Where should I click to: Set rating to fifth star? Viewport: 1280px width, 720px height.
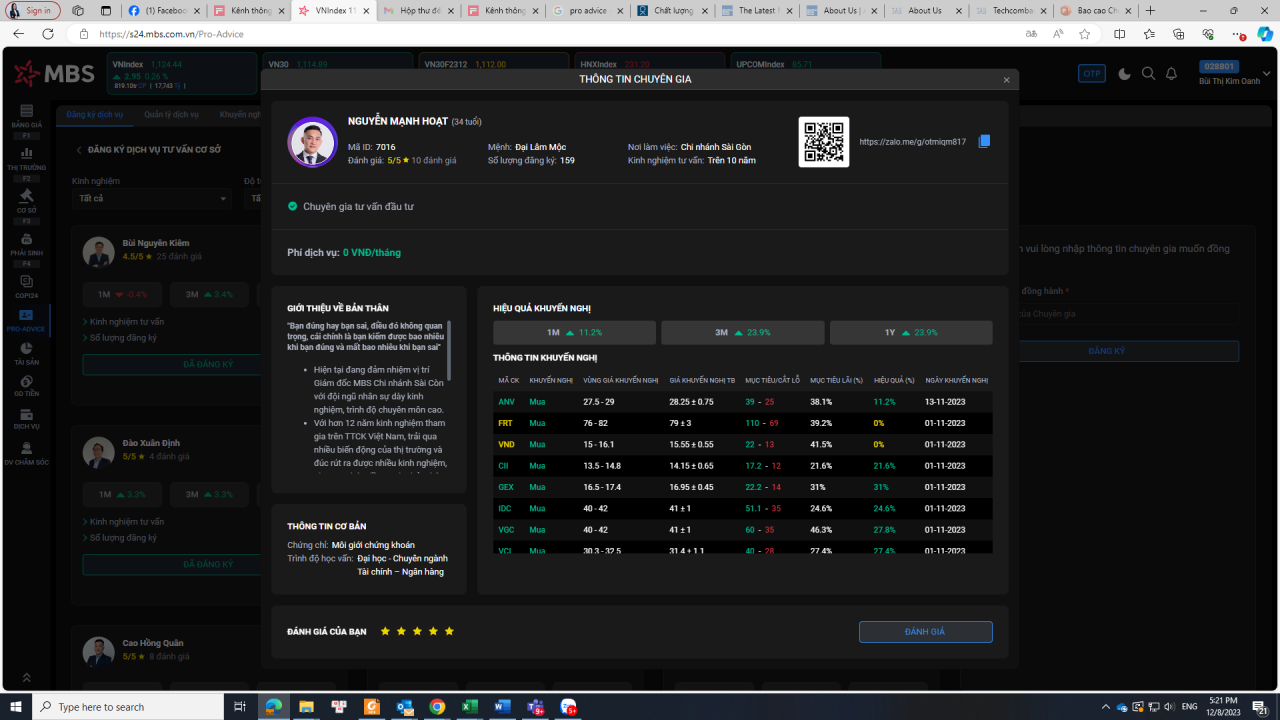(x=449, y=631)
